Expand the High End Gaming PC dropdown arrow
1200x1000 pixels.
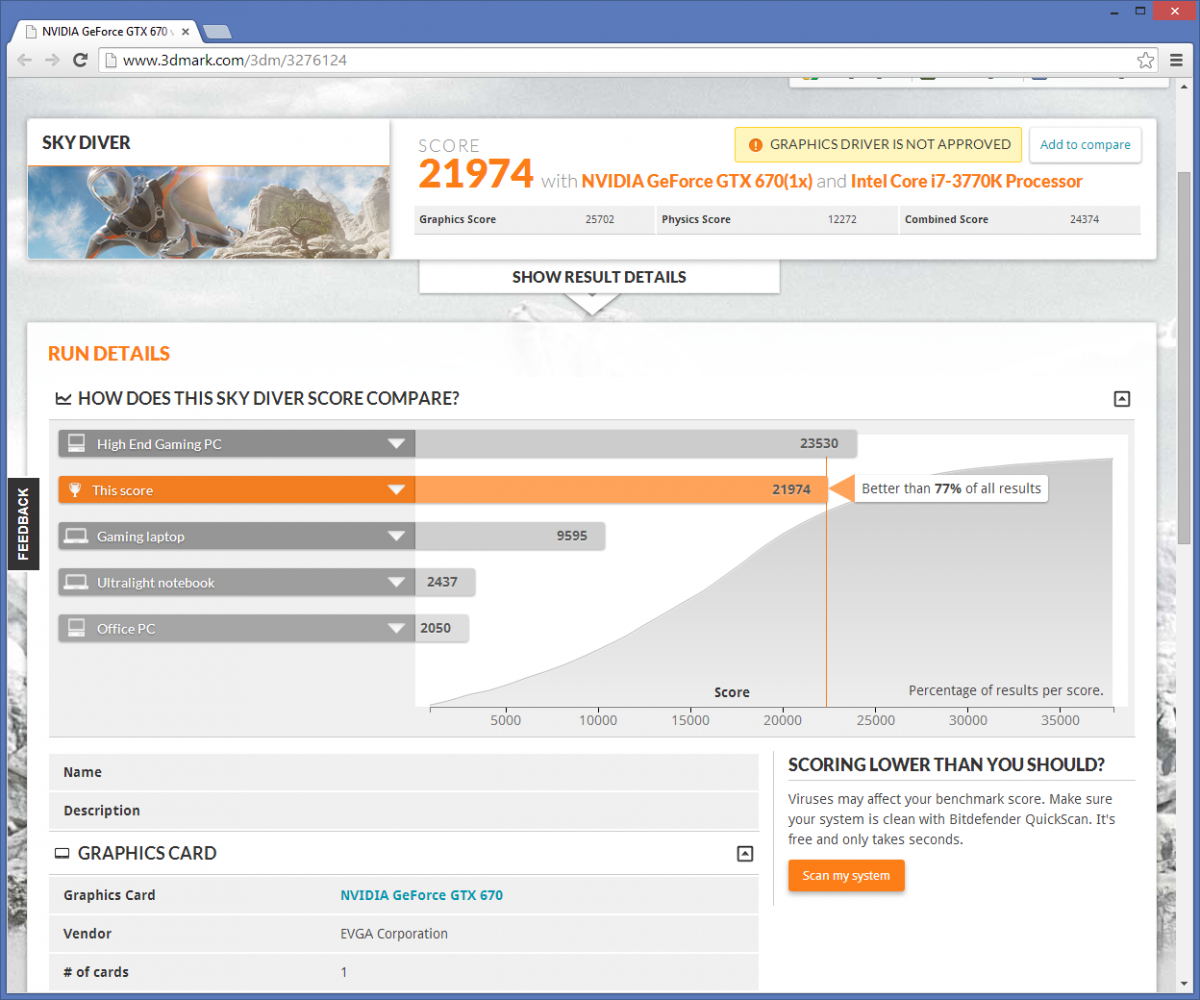tap(397, 444)
